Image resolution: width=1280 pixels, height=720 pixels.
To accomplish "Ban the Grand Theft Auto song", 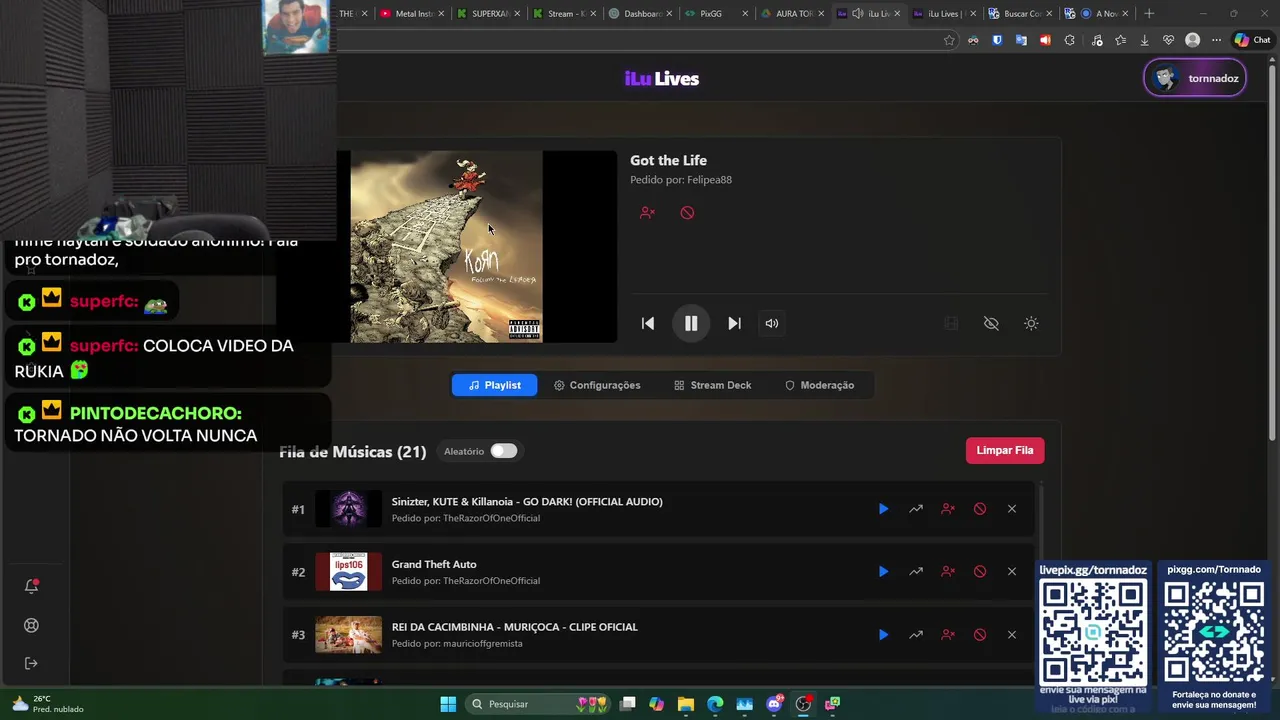I will tap(980, 571).
